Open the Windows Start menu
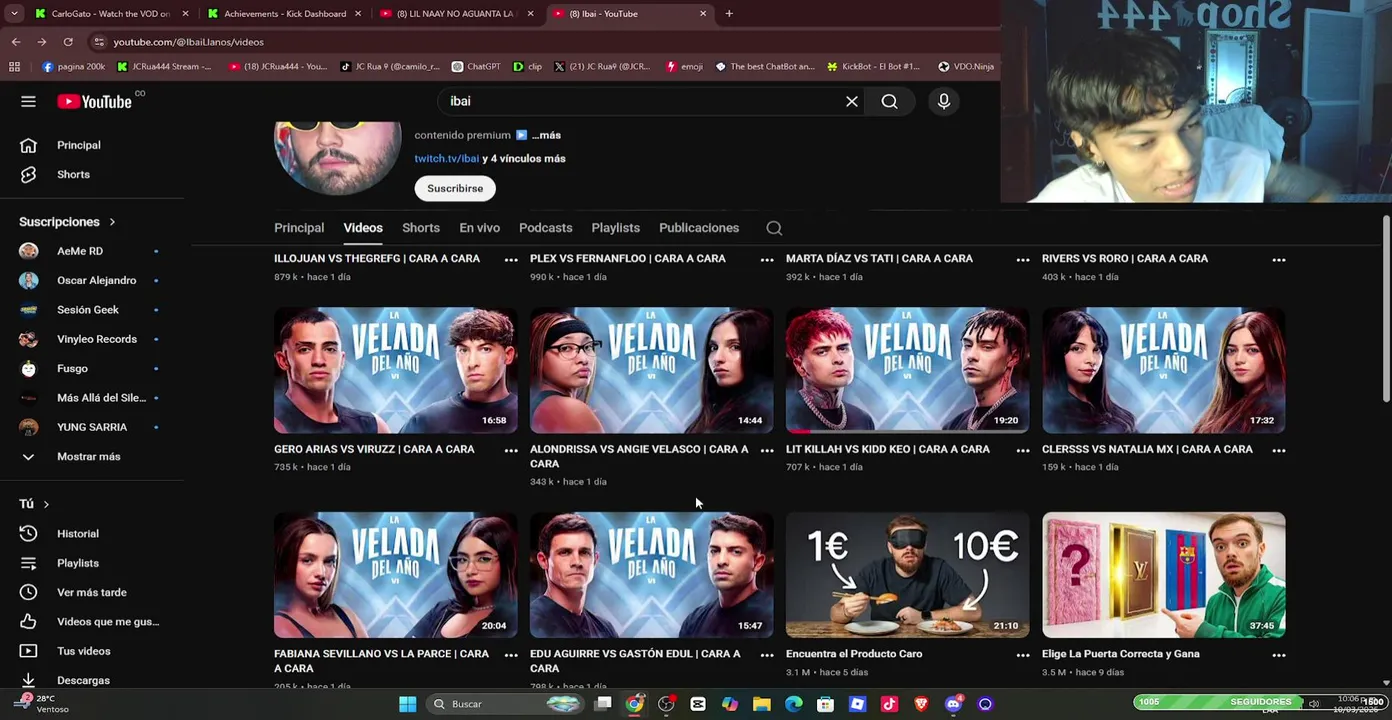Image resolution: width=1392 pixels, height=720 pixels. pyautogui.click(x=407, y=704)
